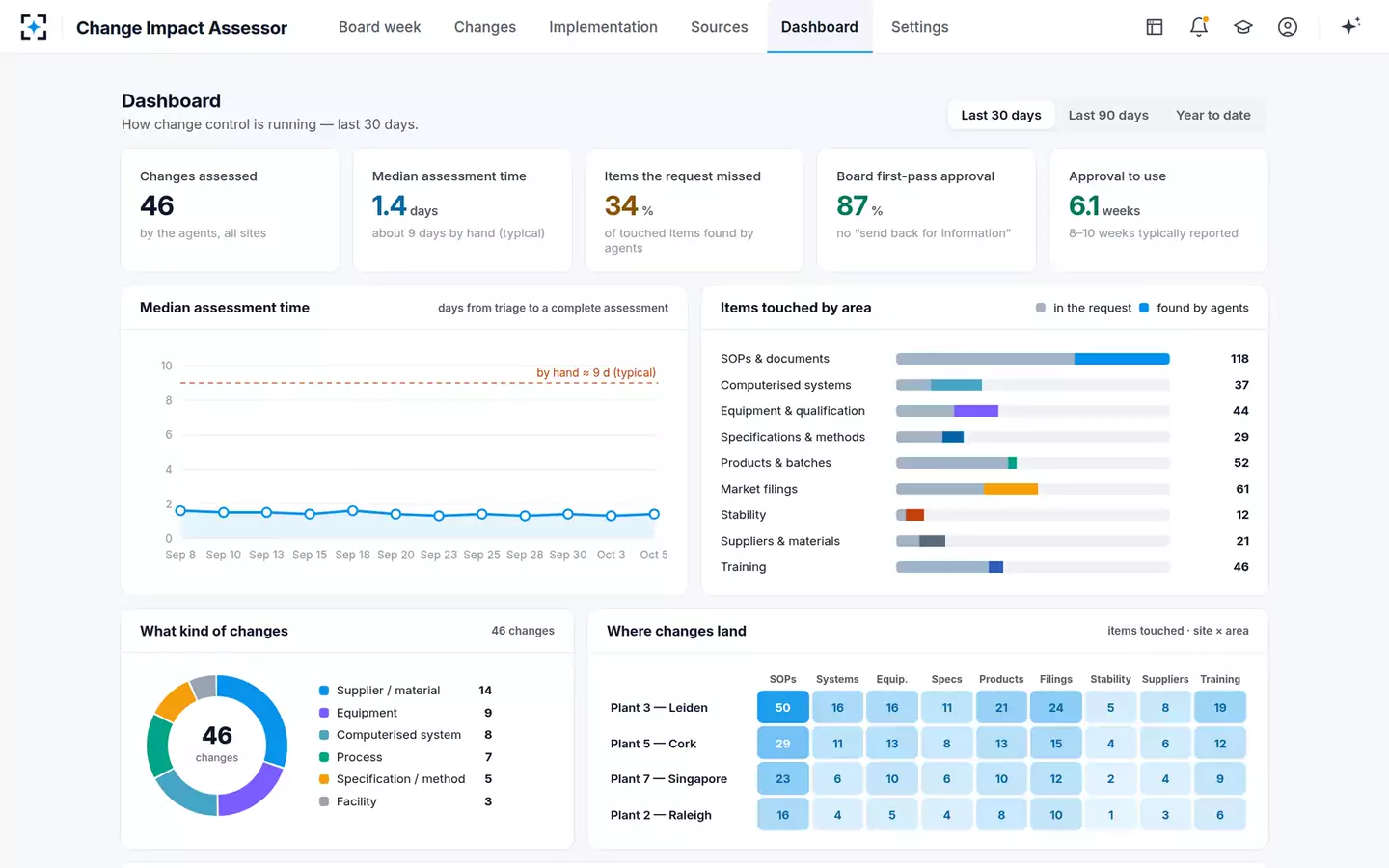Click the Computerised systems row label
This screenshot has width=1389, height=868.
[x=785, y=385]
